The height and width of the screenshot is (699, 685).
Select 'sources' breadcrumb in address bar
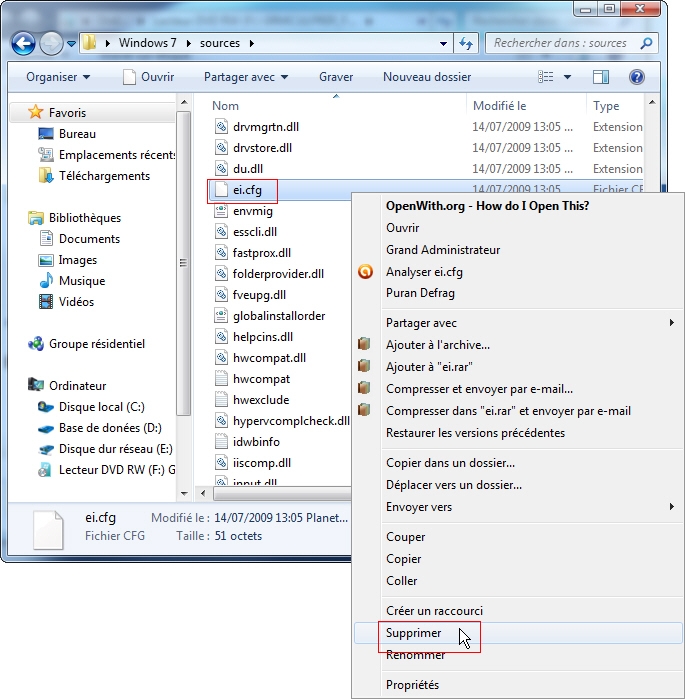[x=220, y=43]
